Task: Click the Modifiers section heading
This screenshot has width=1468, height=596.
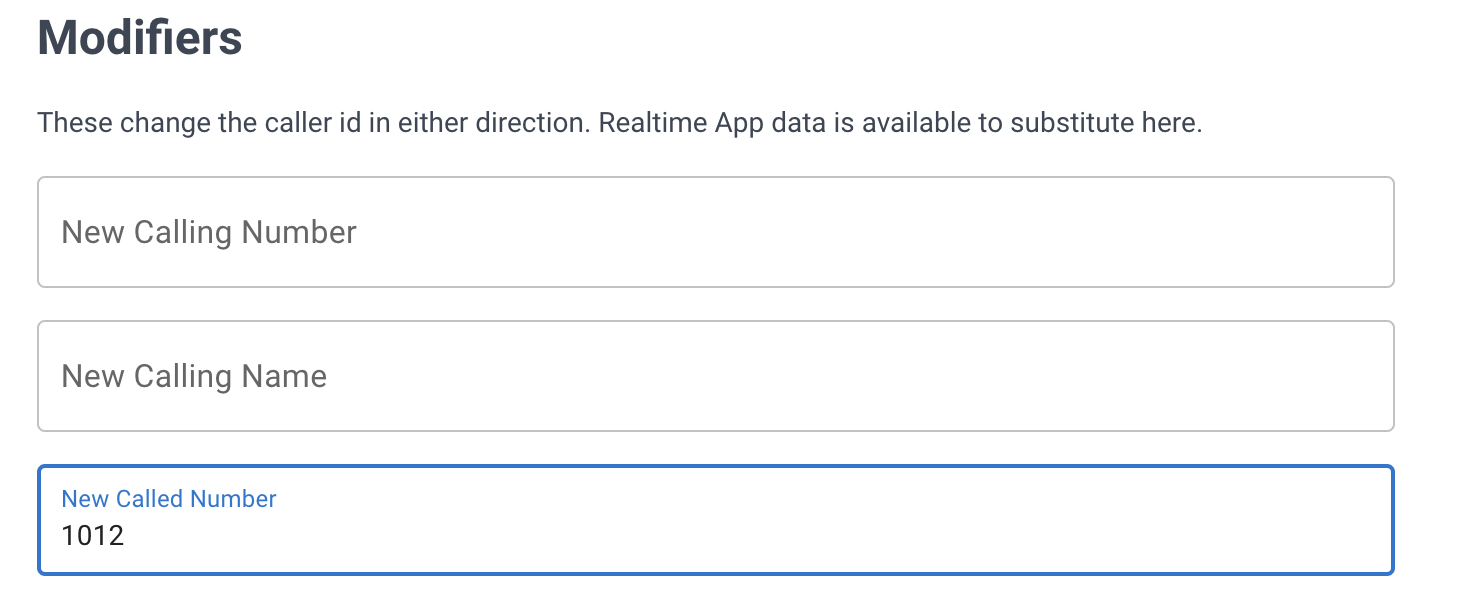Action: pos(140,38)
